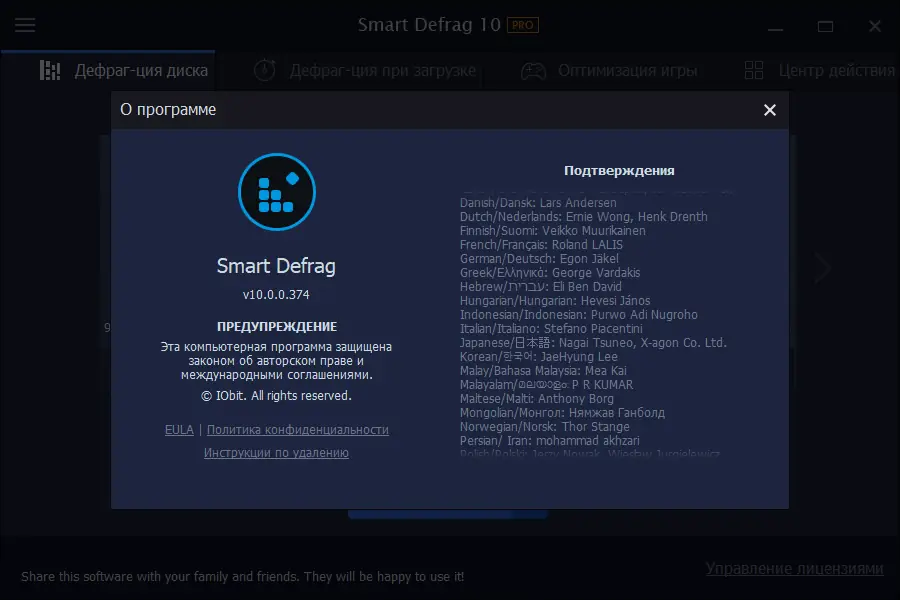
Task: Click Norwegian/Norsk: Thor Stange line
Action: pos(545,427)
